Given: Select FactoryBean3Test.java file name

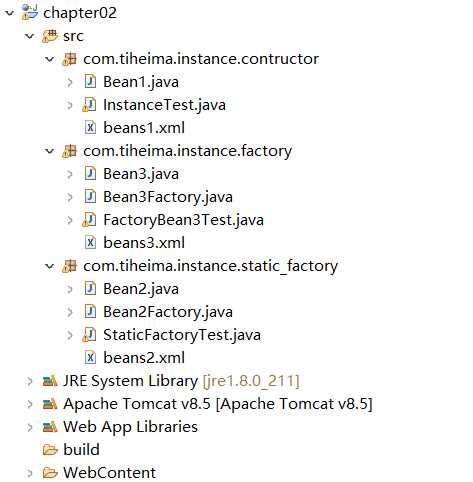Looking at the screenshot, I should click(x=183, y=220).
